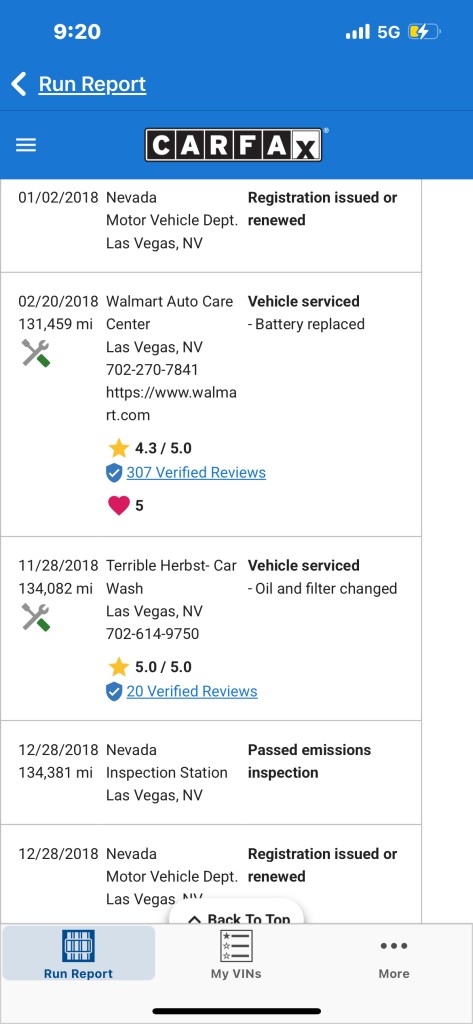Screen dimensions: 473x1024
Task: Switch to Run Report bottom tab
Action: click(78, 953)
